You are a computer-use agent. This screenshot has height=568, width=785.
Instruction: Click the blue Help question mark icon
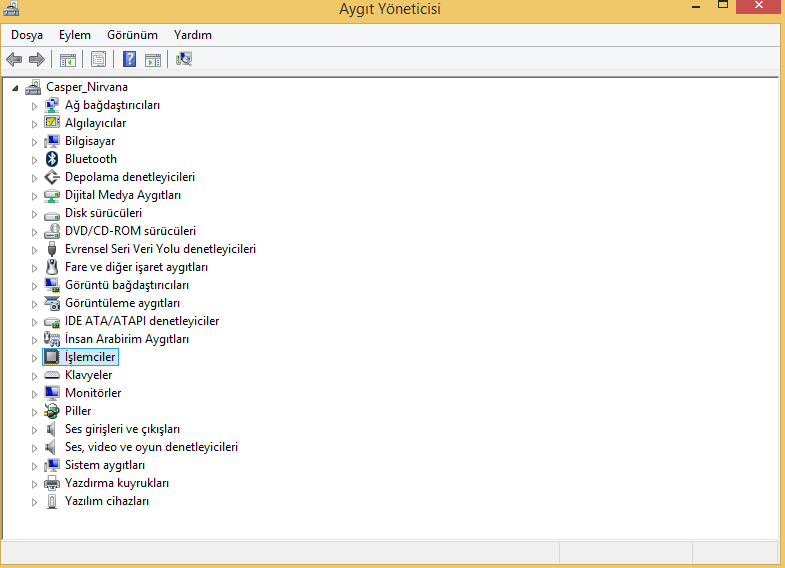[129, 59]
